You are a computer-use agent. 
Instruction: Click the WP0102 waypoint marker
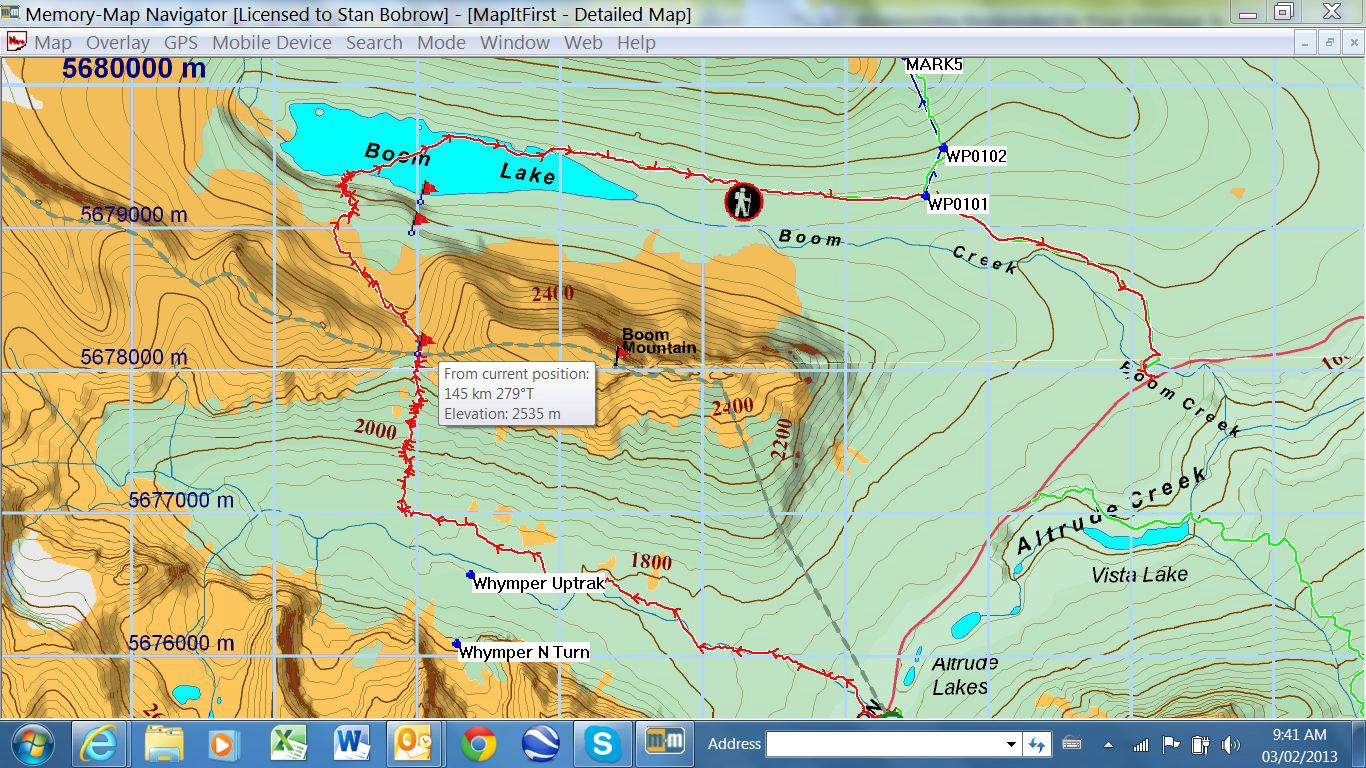[x=943, y=148]
